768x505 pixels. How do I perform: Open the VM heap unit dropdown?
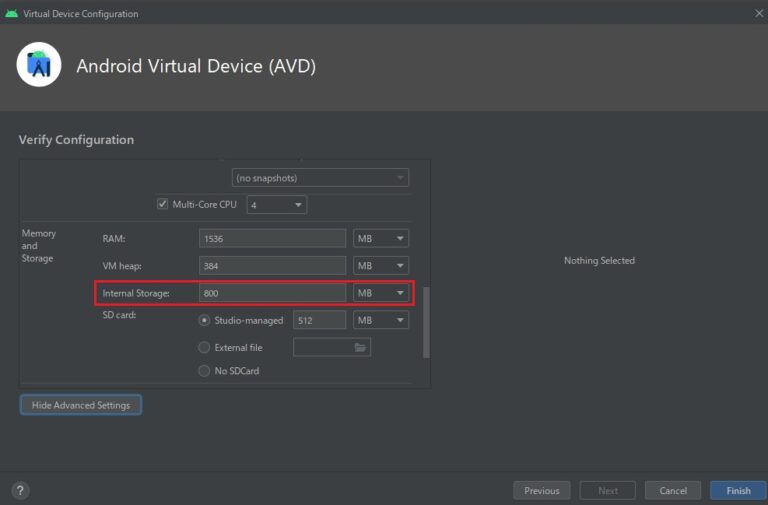[x=381, y=265]
